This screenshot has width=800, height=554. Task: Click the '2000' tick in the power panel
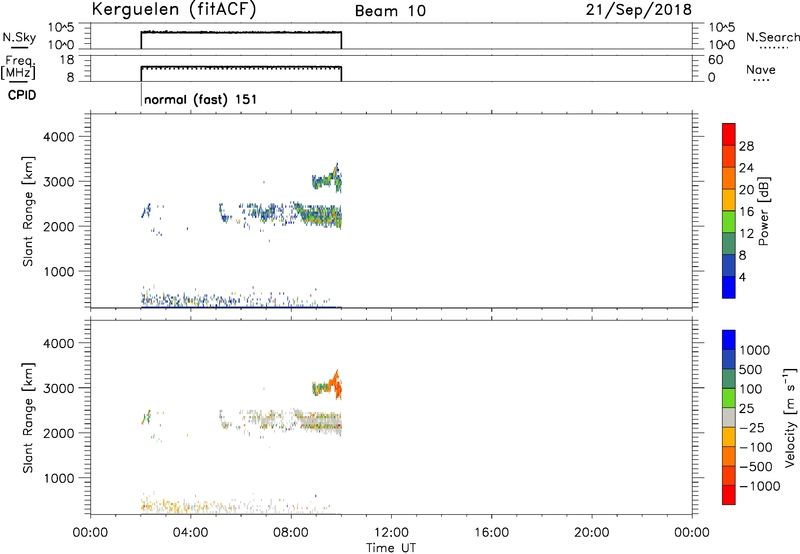59,226
